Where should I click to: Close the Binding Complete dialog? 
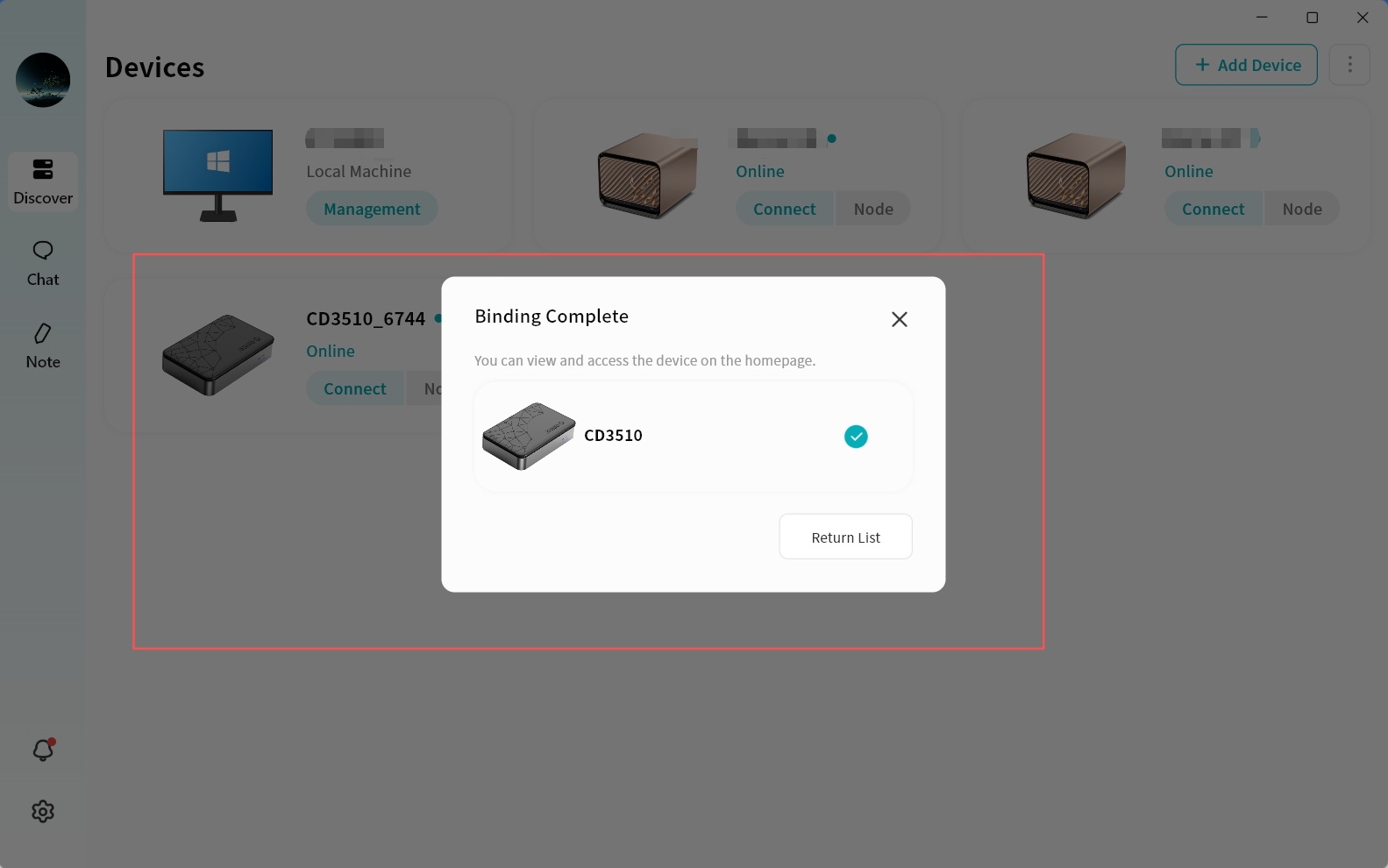[899, 320]
